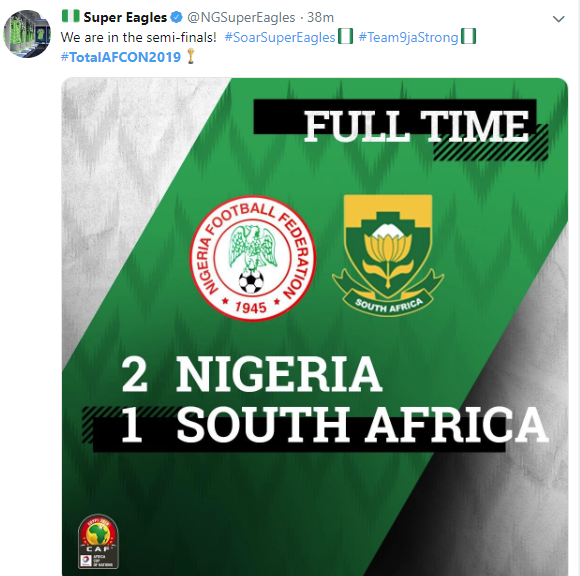Click the '1 SOUTH AFRICA' score text
The height and width of the screenshot is (576, 580).
coord(334,424)
